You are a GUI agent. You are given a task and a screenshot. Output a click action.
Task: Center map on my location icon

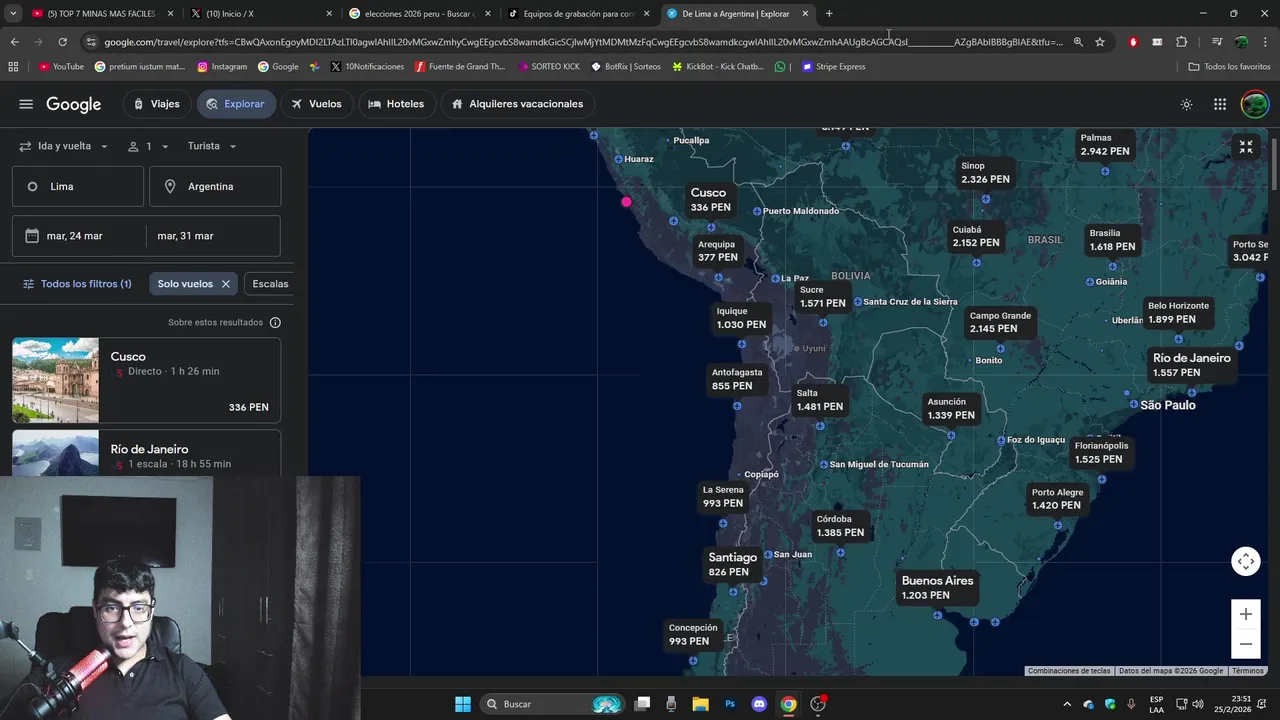click(1246, 561)
